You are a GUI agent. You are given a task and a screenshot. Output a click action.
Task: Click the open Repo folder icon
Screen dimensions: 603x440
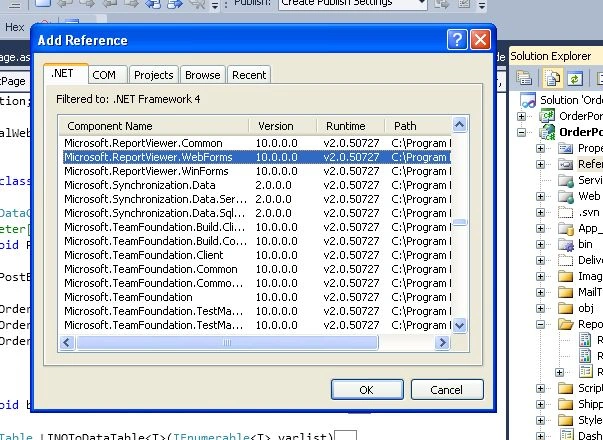click(x=566, y=324)
